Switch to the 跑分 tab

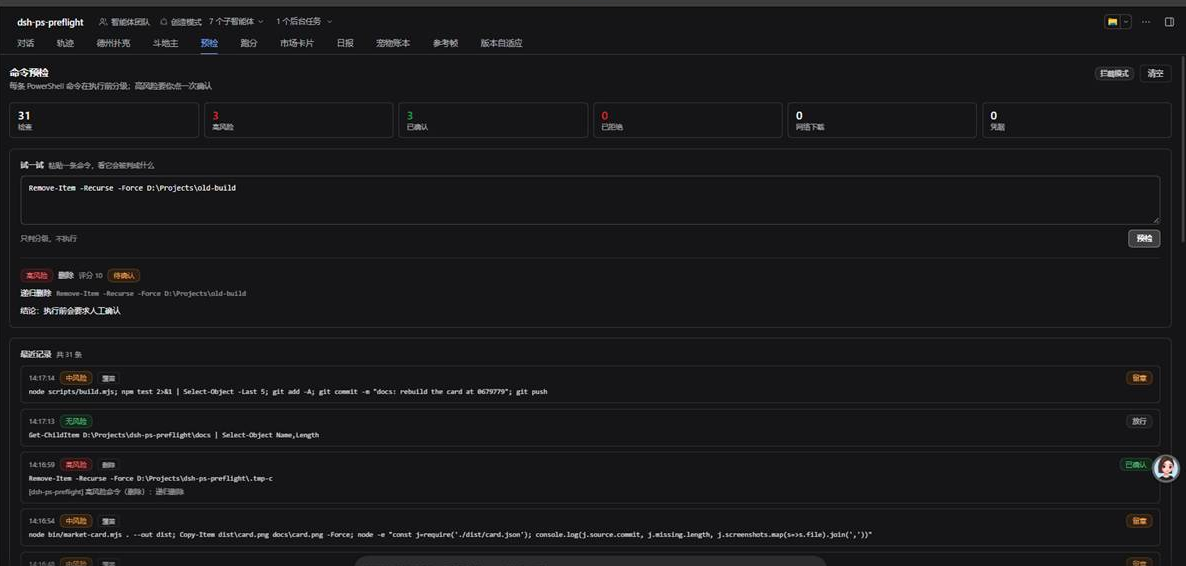tap(249, 43)
